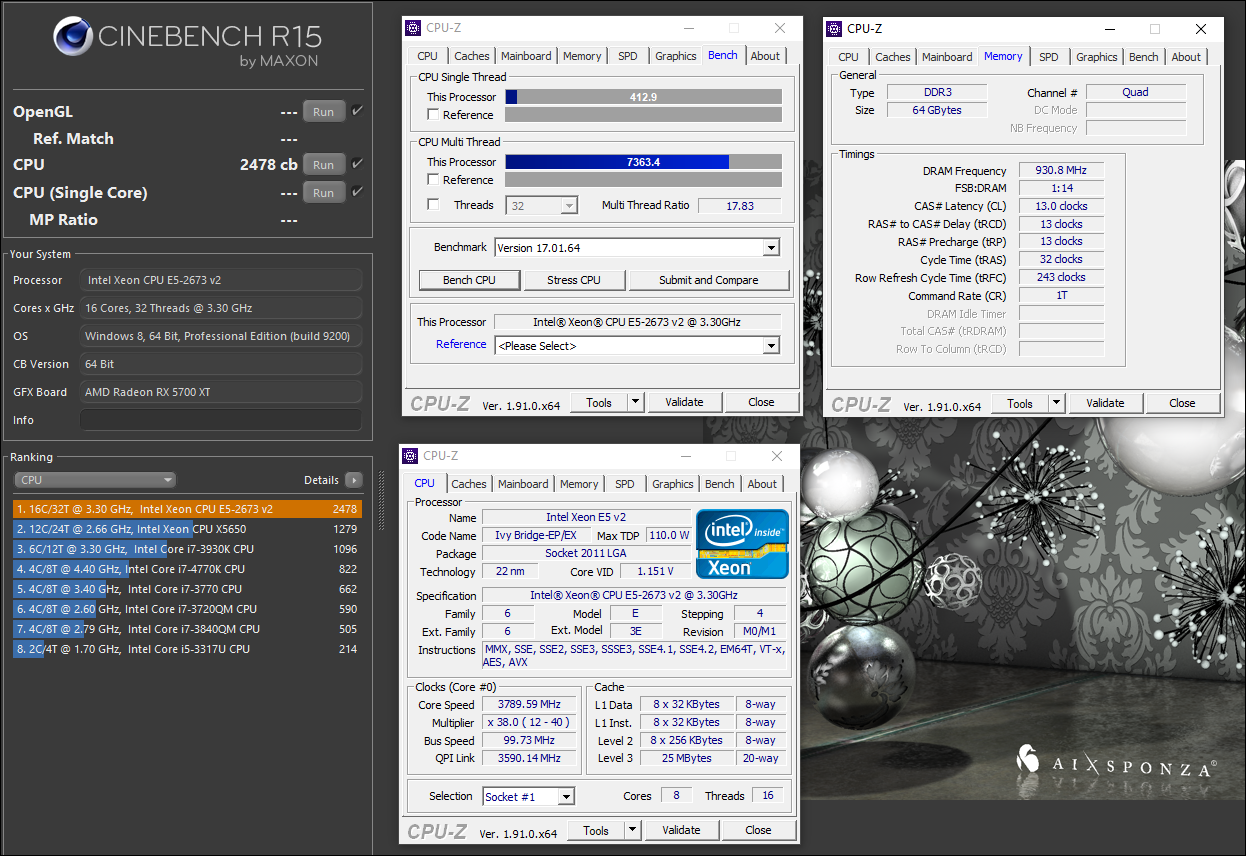Open the Socket #1 selection dropdown
This screenshot has height=856, width=1246.
pos(528,797)
